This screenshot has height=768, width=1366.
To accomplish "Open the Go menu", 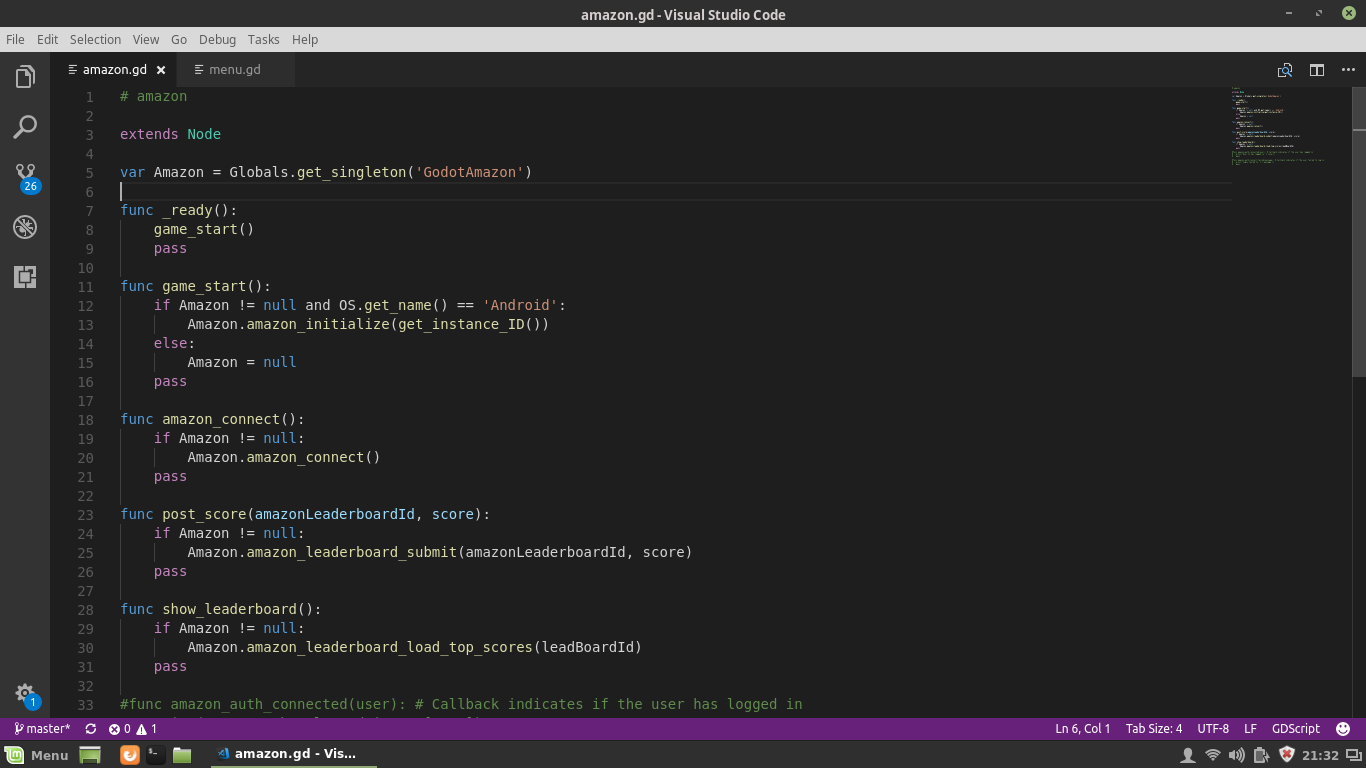I will [179, 39].
